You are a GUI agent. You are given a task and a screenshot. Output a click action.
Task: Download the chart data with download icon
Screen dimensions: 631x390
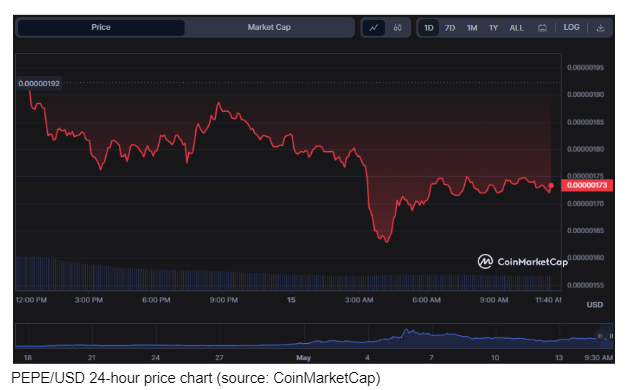coord(600,28)
